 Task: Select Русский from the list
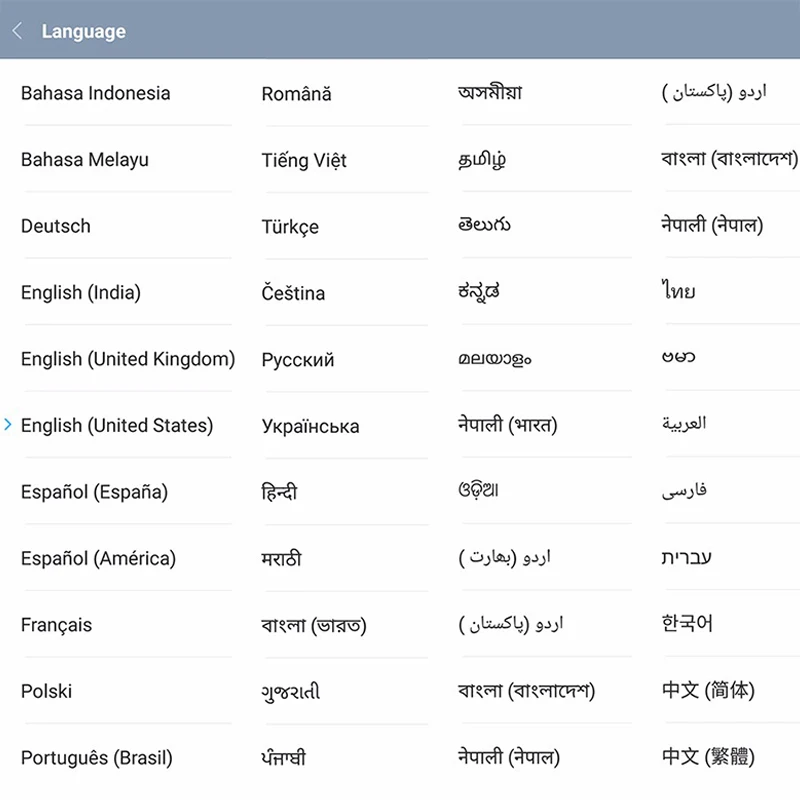[298, 360]
